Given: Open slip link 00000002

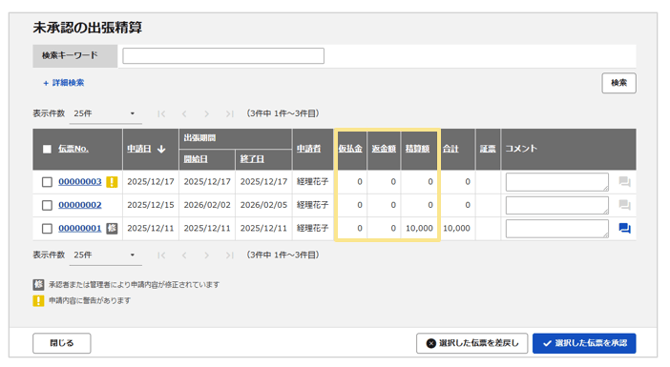Looking at the screenshot, I should [x=80, y=205].
